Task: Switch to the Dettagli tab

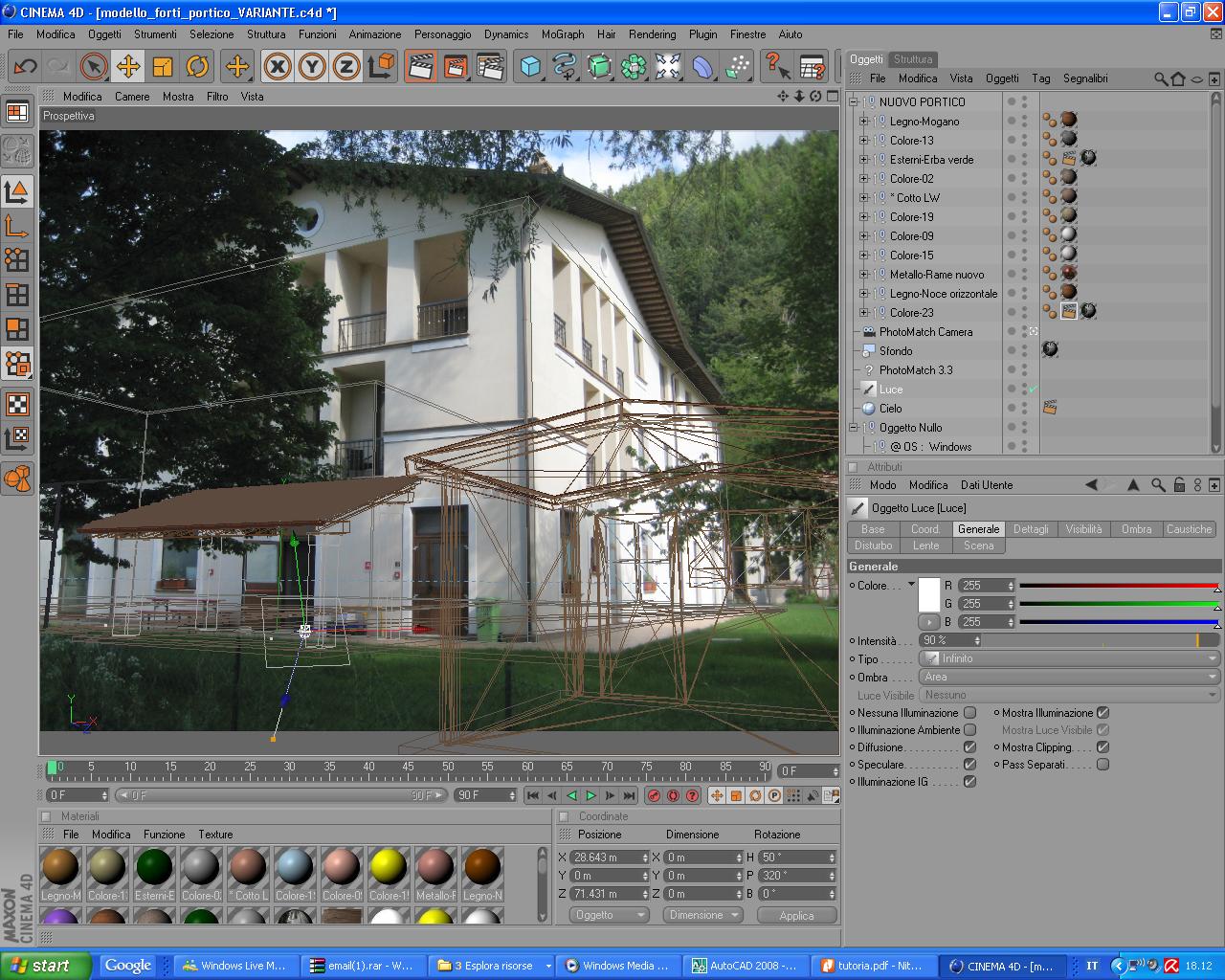Action: [x=1031, y=529]
